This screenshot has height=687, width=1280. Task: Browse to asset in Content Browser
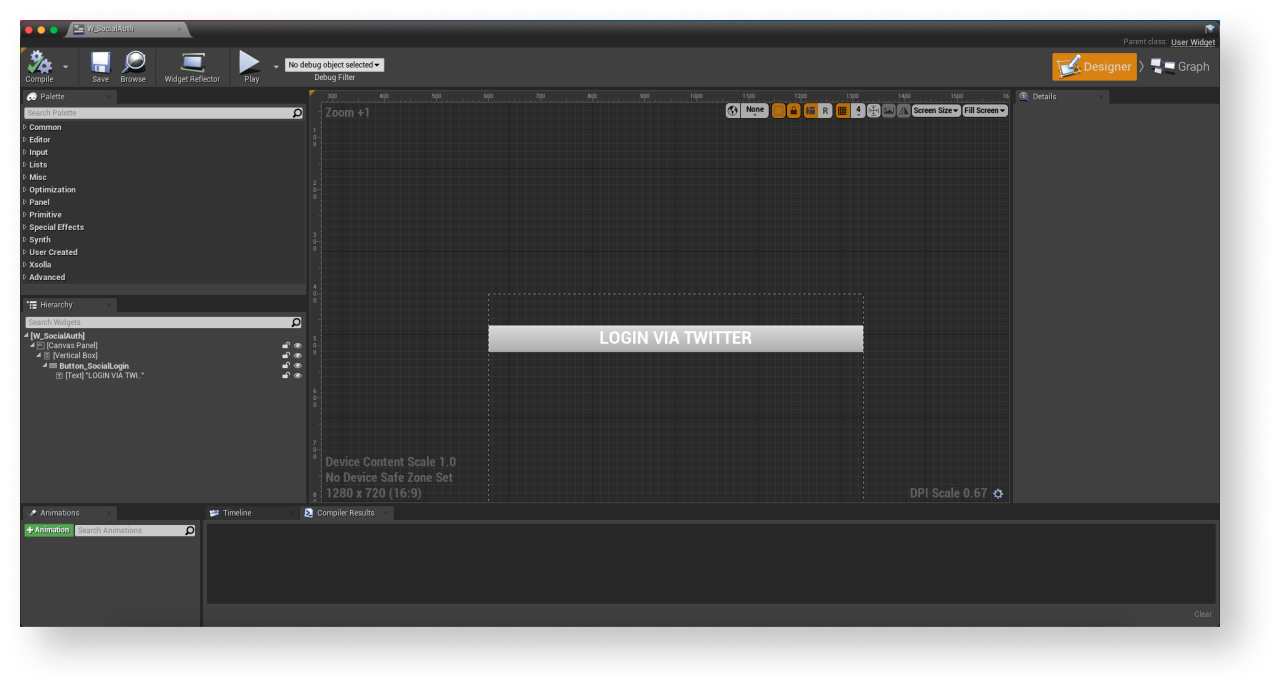(x=133, y=65)
